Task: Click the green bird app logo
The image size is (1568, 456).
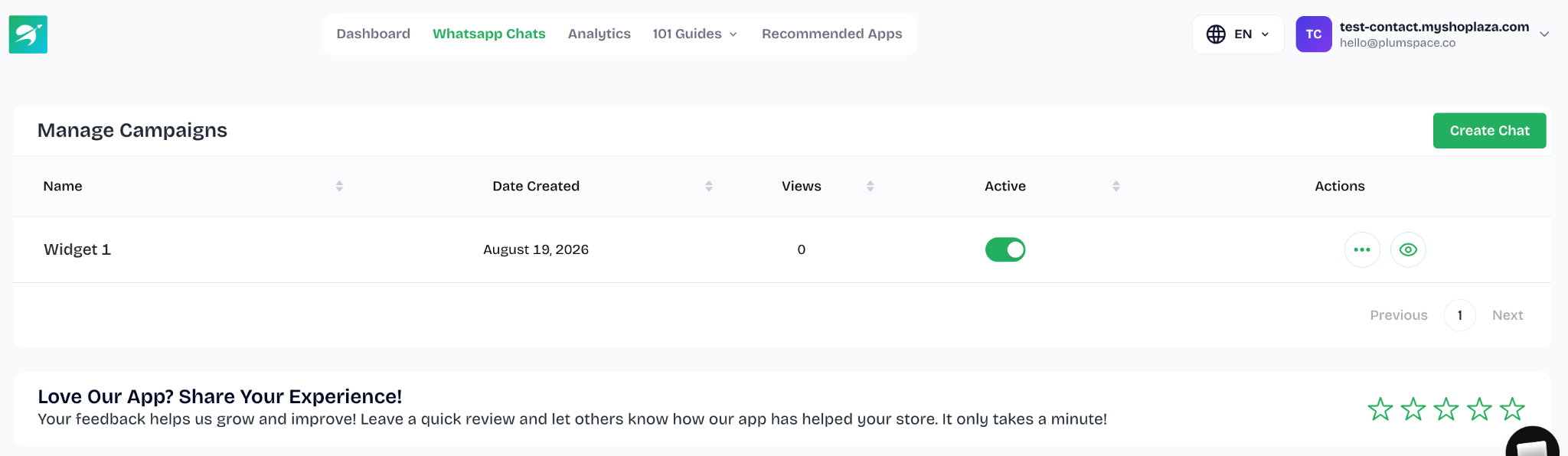Action: pos(28,34)
